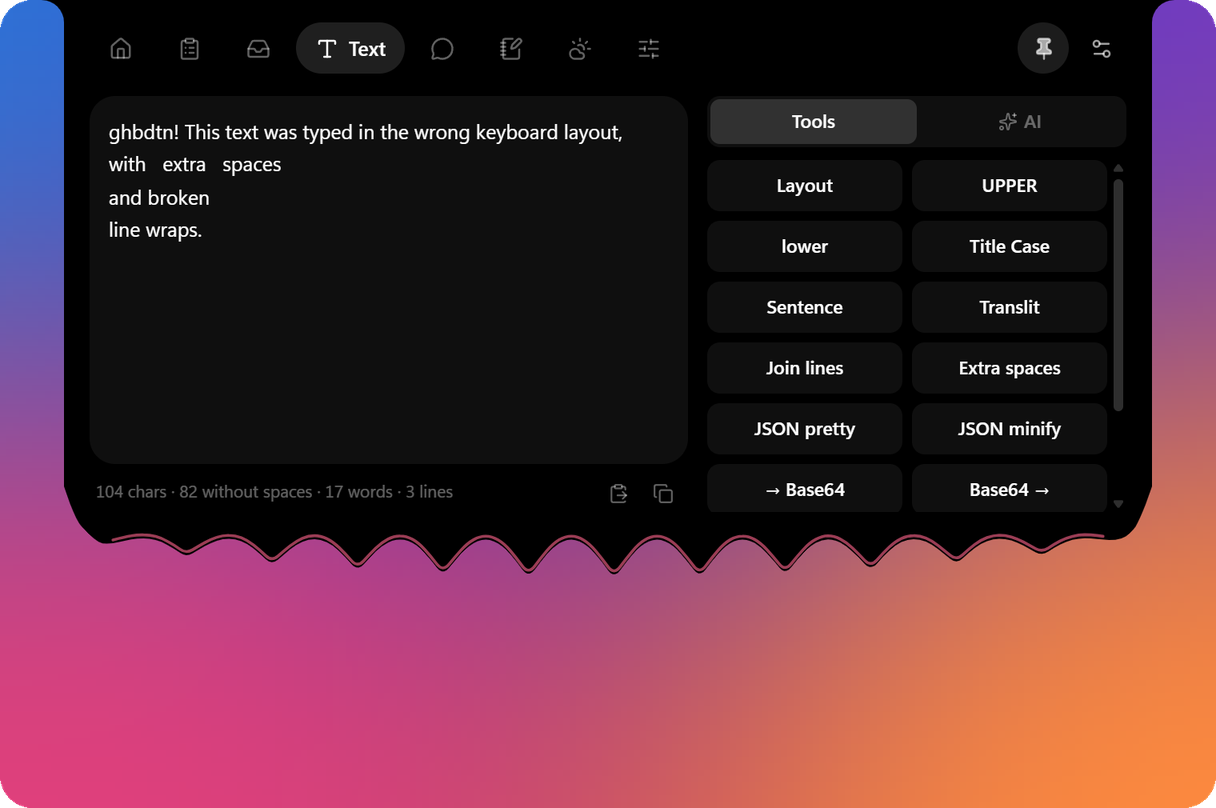Click the character count status text

[274, 492]
